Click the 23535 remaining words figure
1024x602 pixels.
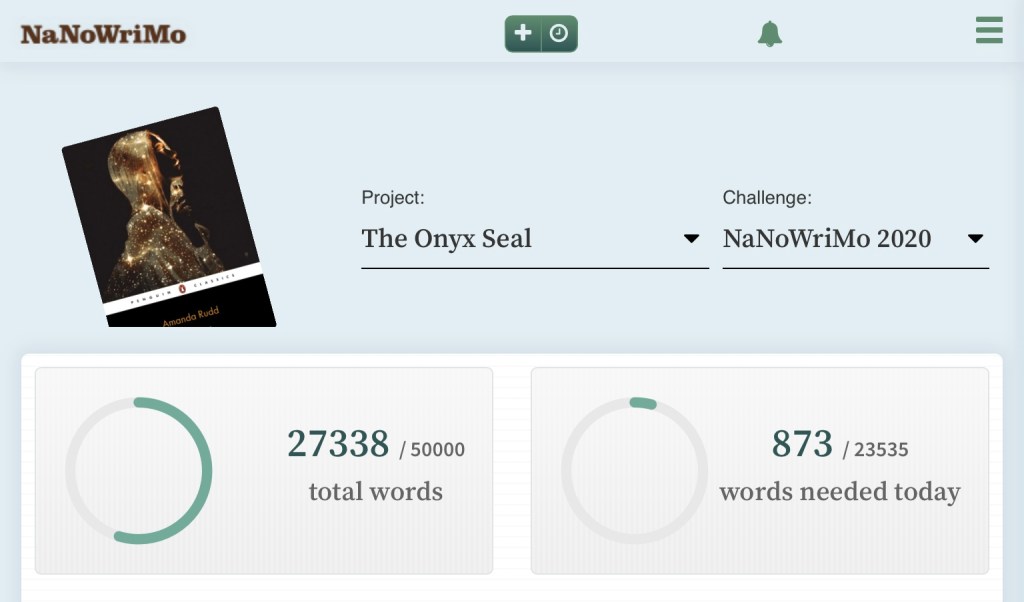pyautogui.click(x=881, y=450)
